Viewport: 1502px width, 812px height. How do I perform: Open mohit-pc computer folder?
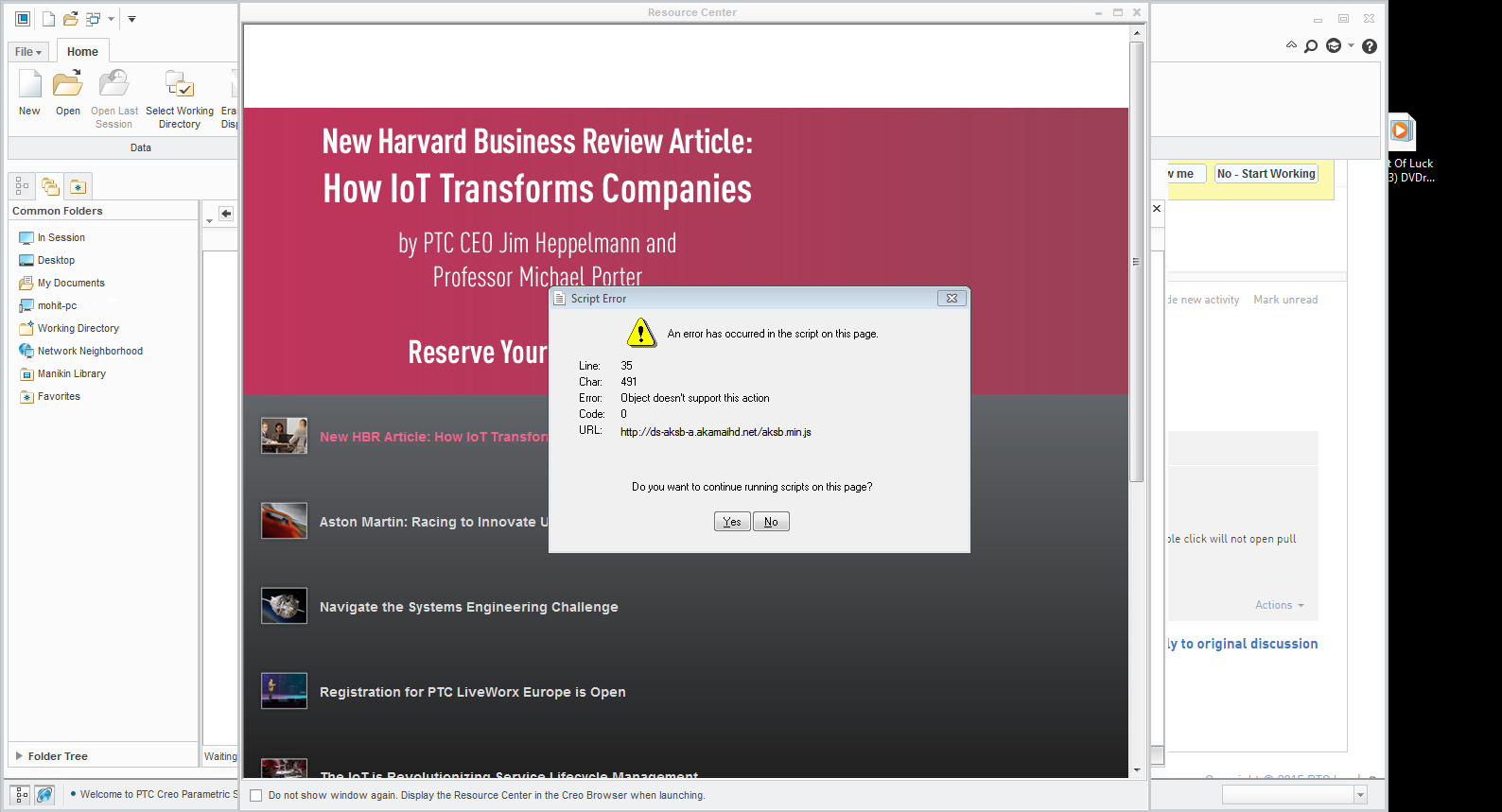(x=47, y=306)
